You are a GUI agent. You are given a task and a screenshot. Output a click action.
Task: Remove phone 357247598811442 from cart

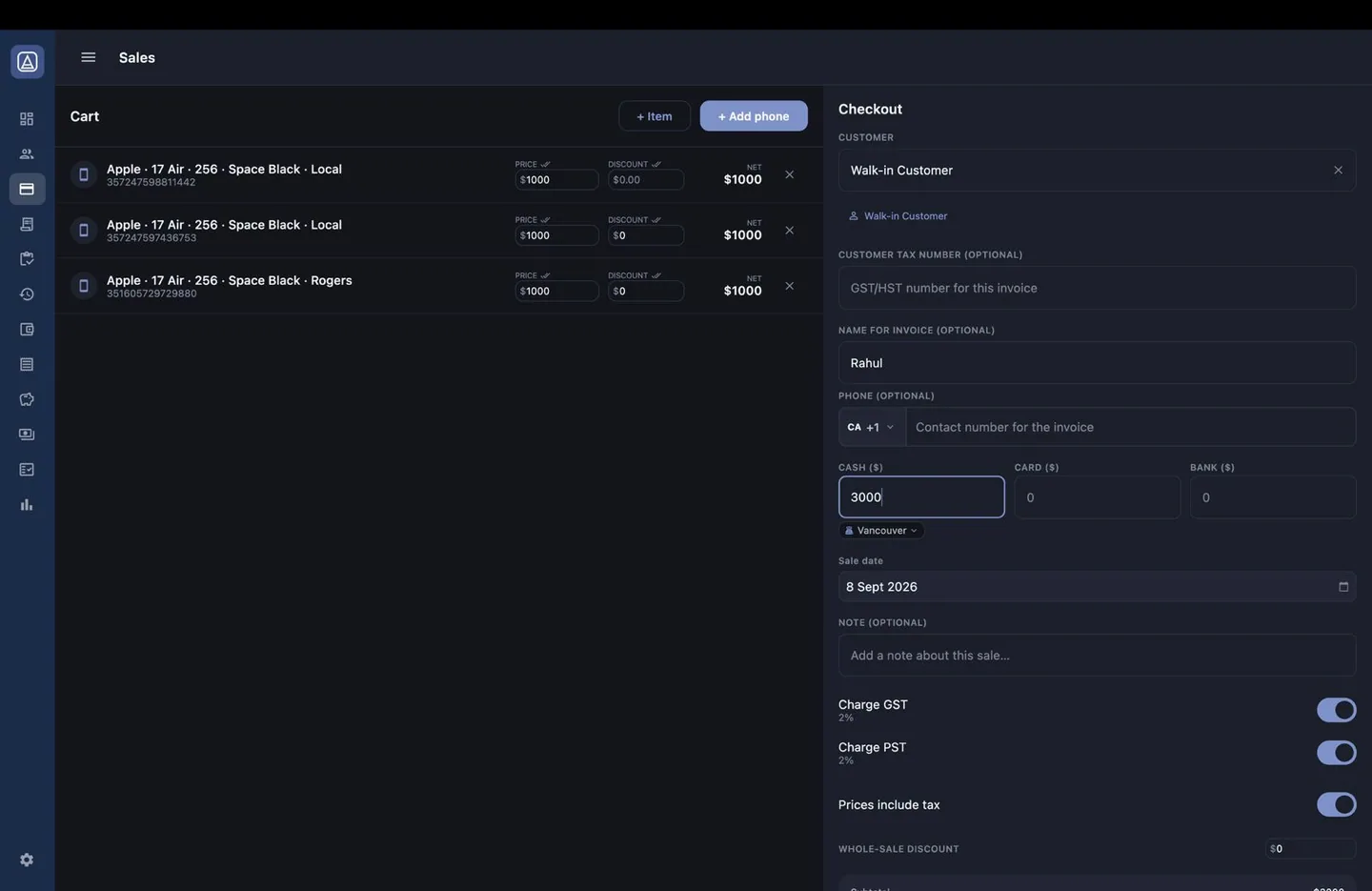[789, 174]
